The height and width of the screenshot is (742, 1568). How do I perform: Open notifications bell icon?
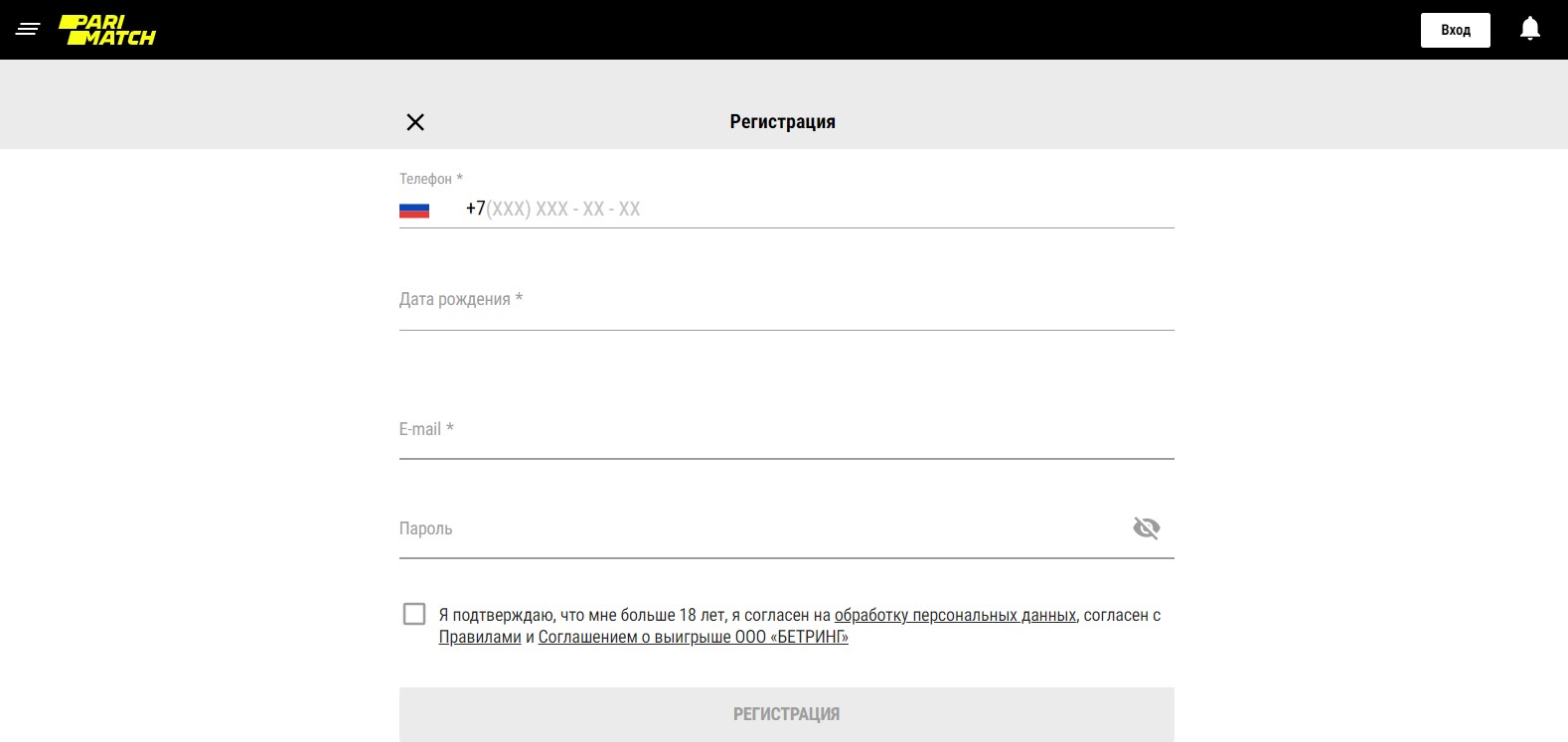click(x=1530, y=29)
